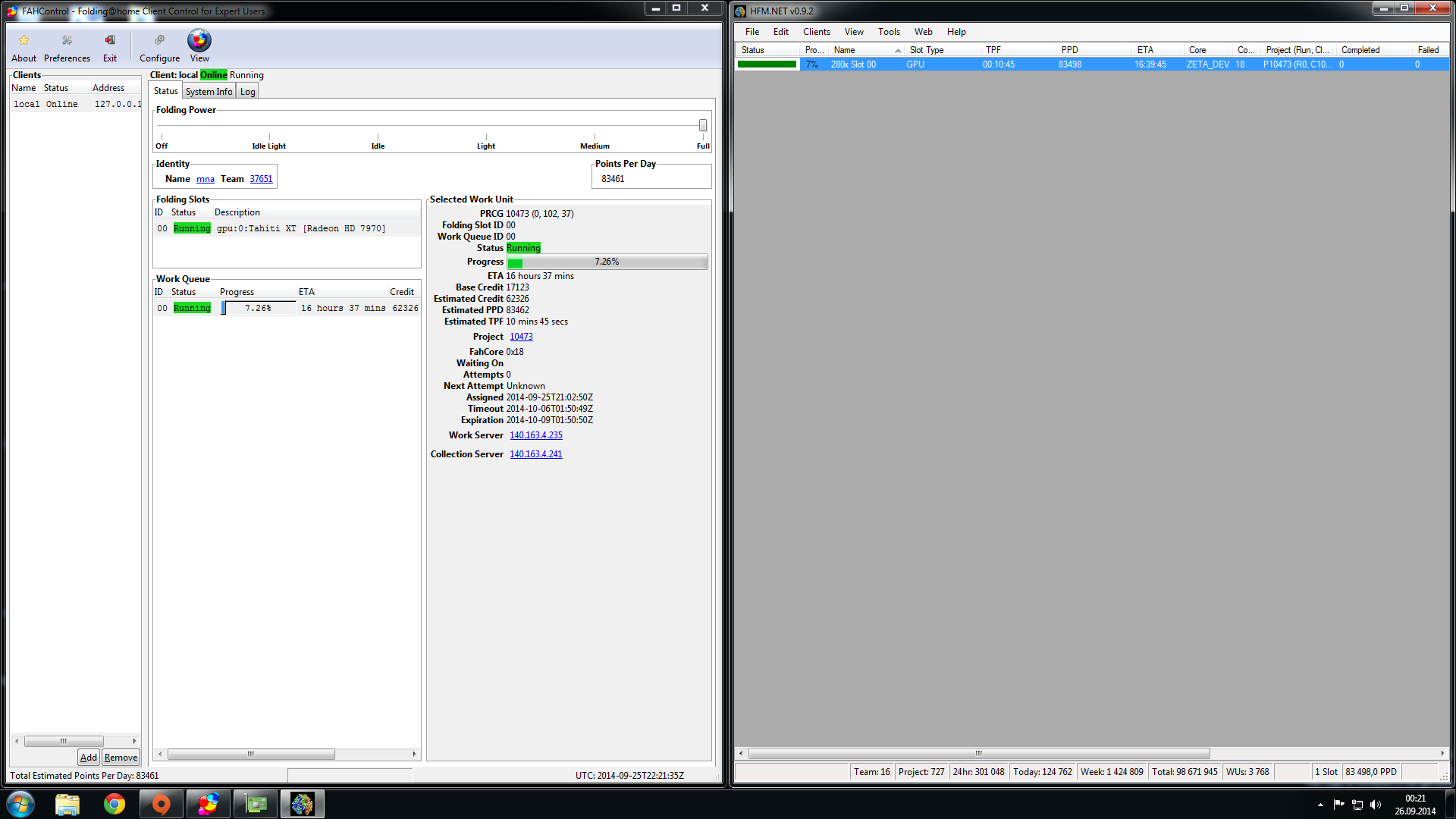The image size is (1456, 819).
Task: Open volume control in tray
Action: [1376, 805]
